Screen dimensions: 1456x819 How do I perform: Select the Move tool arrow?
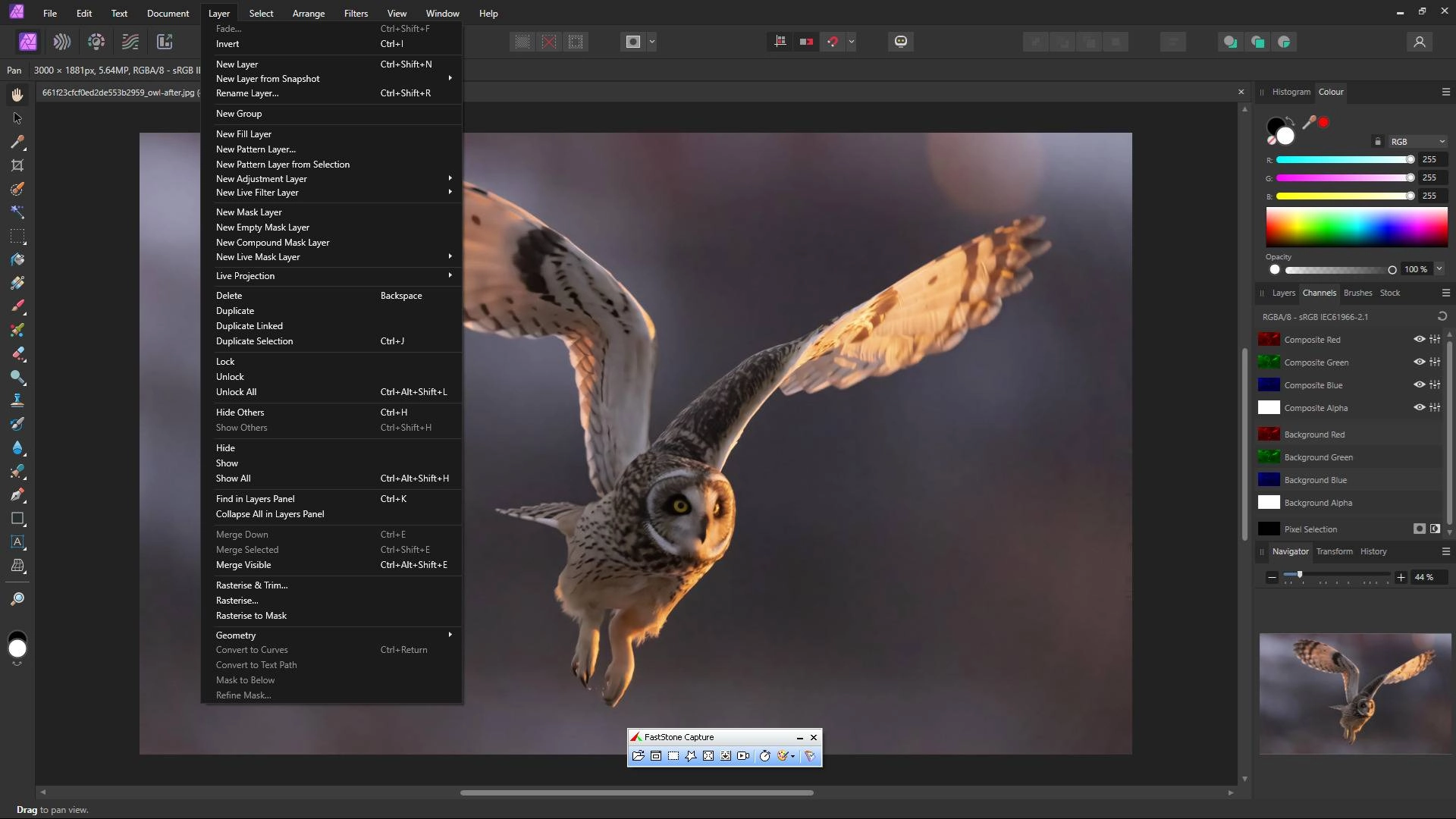click(17, 118)
